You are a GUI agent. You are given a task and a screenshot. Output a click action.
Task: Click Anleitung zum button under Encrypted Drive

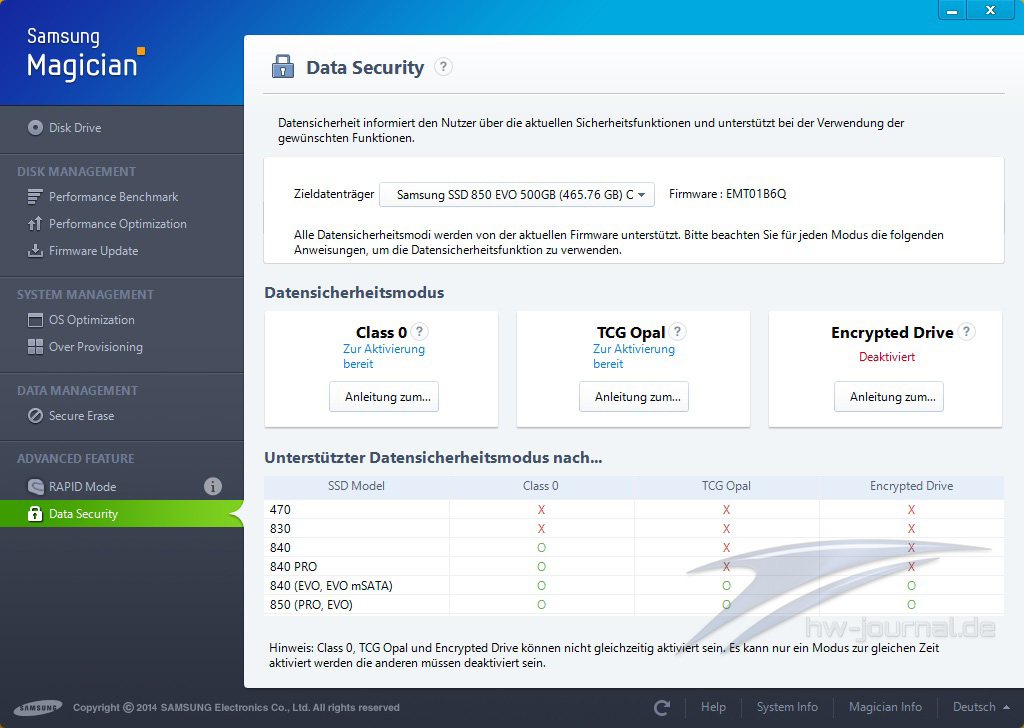pyautogui.click(x=889, y=397)
